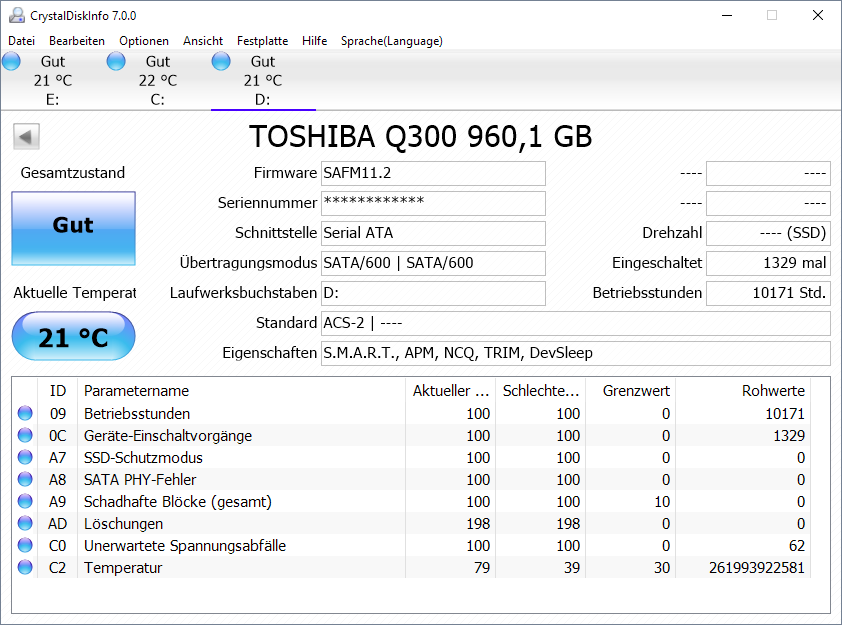This screenshot has height=625, width=842.
Task: Select the Löschungen parameter name
Action: click(124, 524)
